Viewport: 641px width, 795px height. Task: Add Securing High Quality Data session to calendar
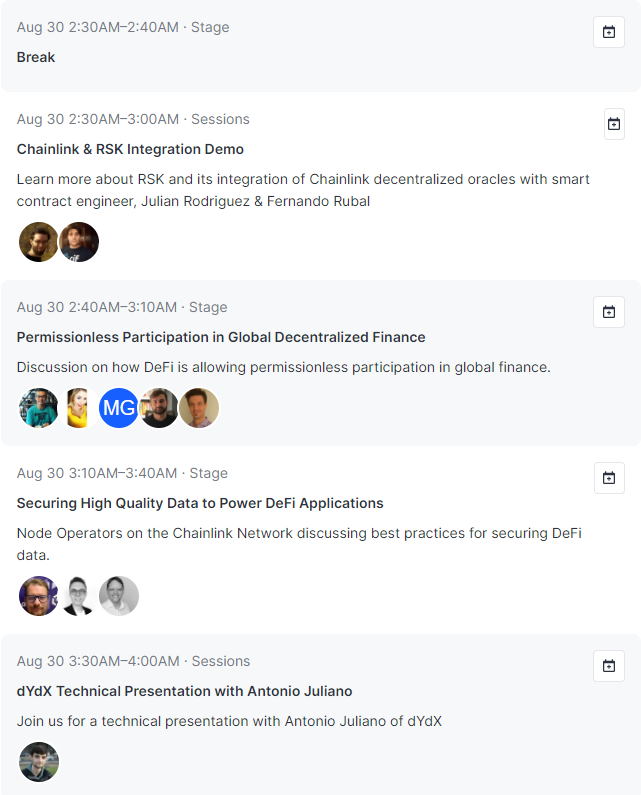pos(608,478)
